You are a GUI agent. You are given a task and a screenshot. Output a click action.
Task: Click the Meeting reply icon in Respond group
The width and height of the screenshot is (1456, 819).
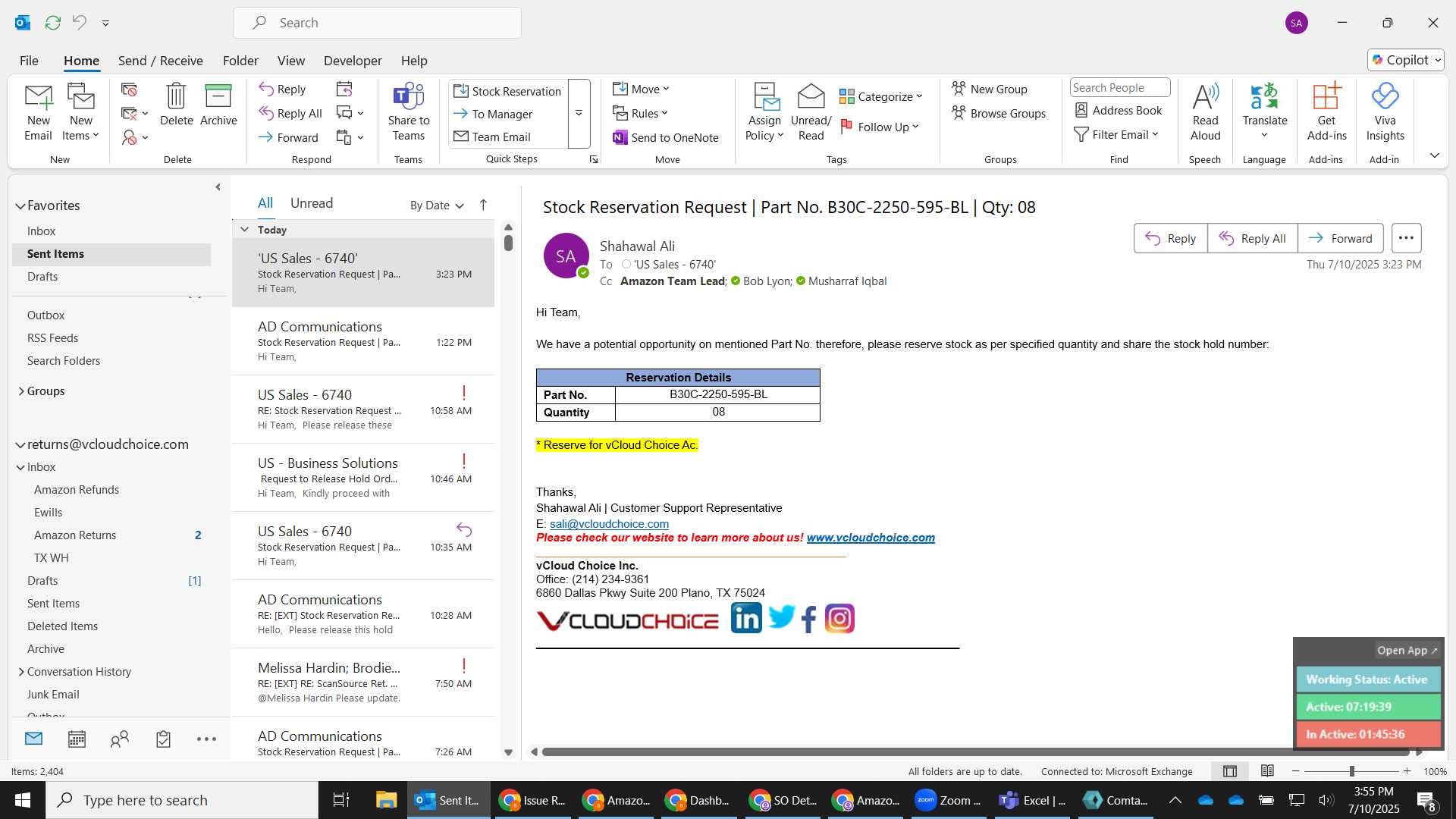pos(344,89)
